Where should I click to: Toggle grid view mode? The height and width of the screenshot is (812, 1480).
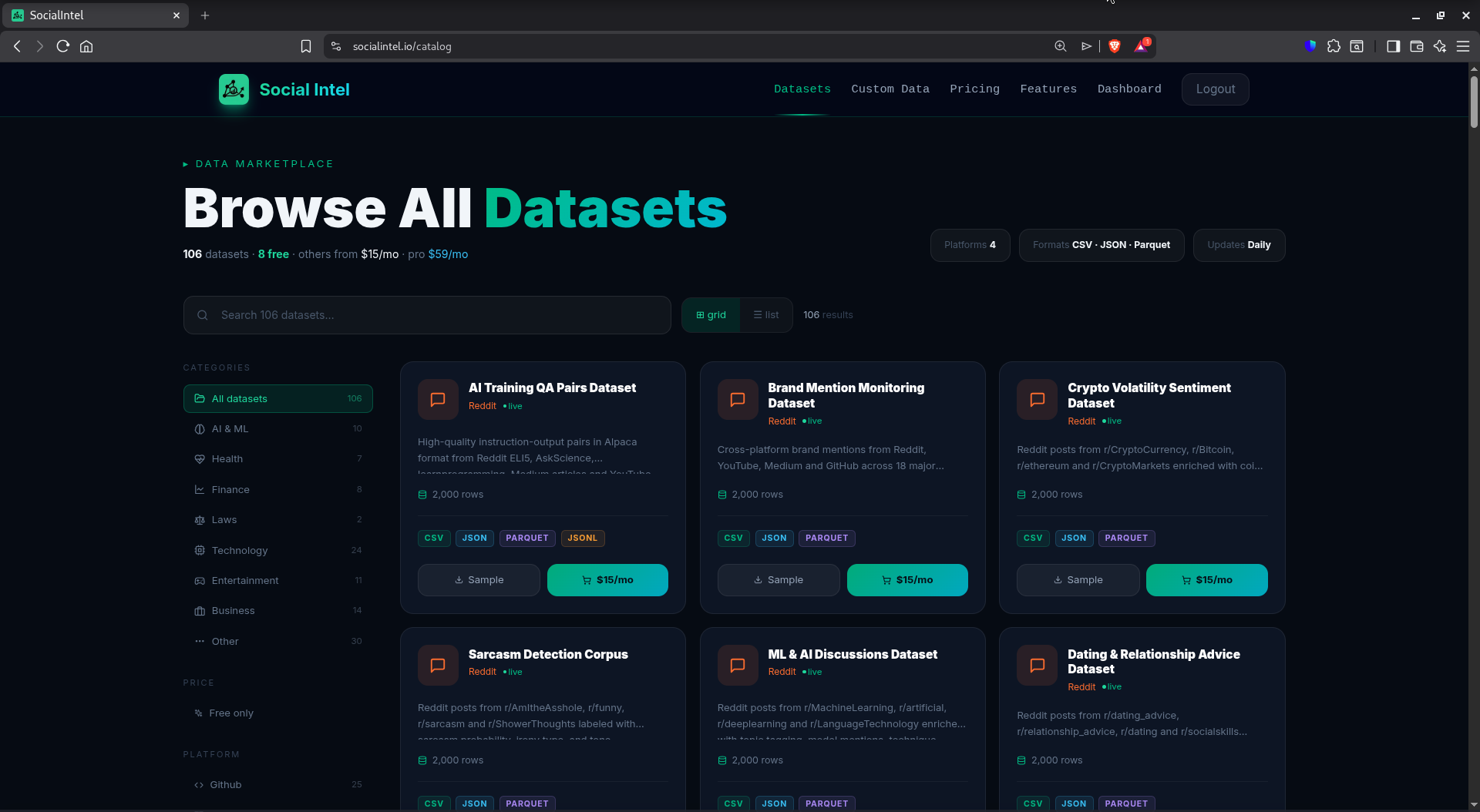pos(710,315)
